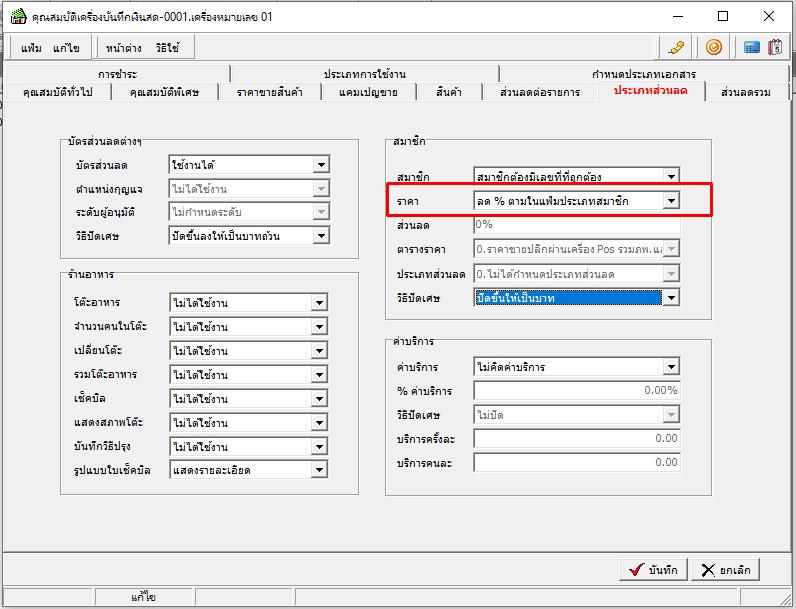Open the blue calculator icon
This screenshot has height=609, width=796.
pos(751,47)
